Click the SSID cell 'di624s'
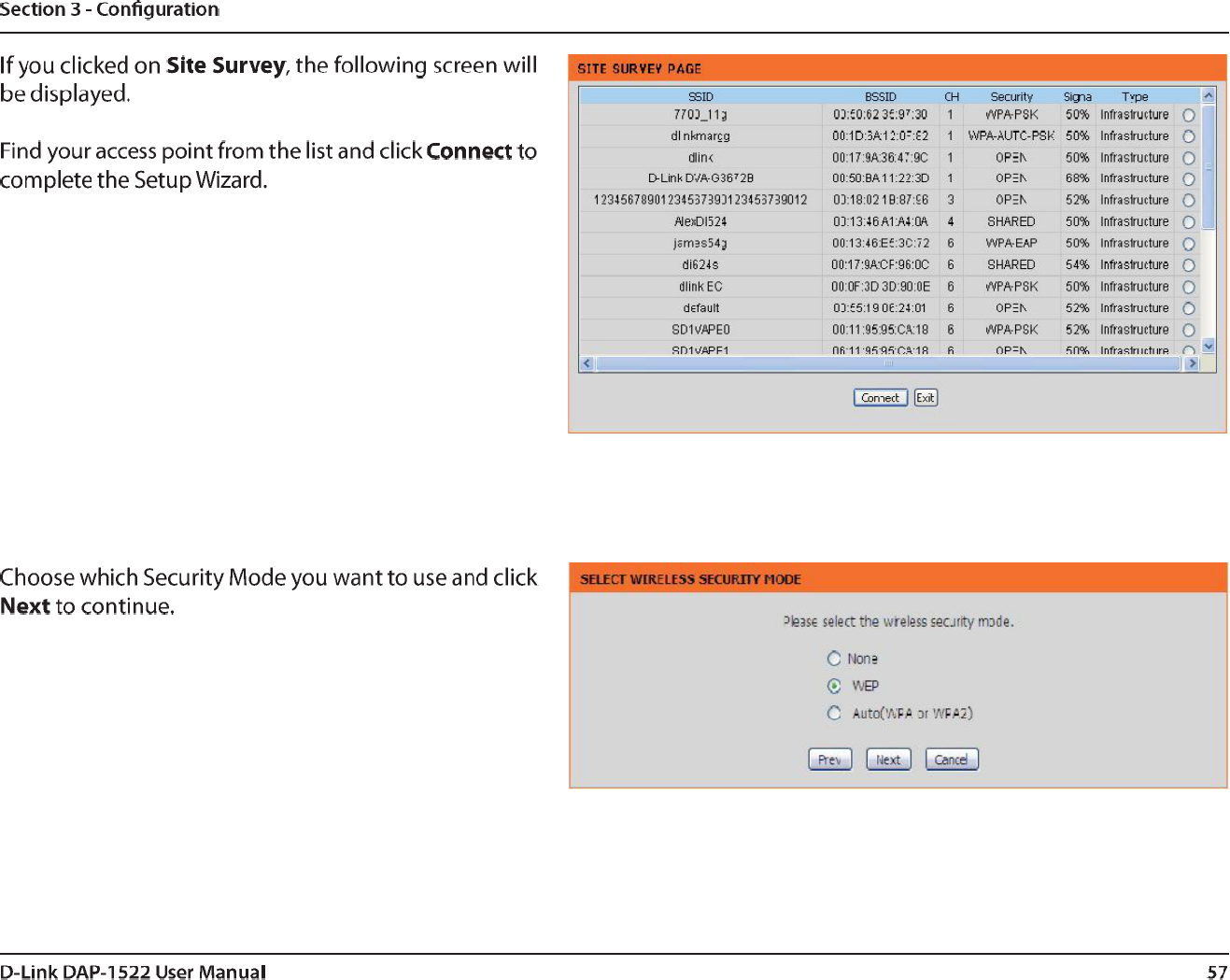The width and height of the screenshot is (1230, 980). 700,265
